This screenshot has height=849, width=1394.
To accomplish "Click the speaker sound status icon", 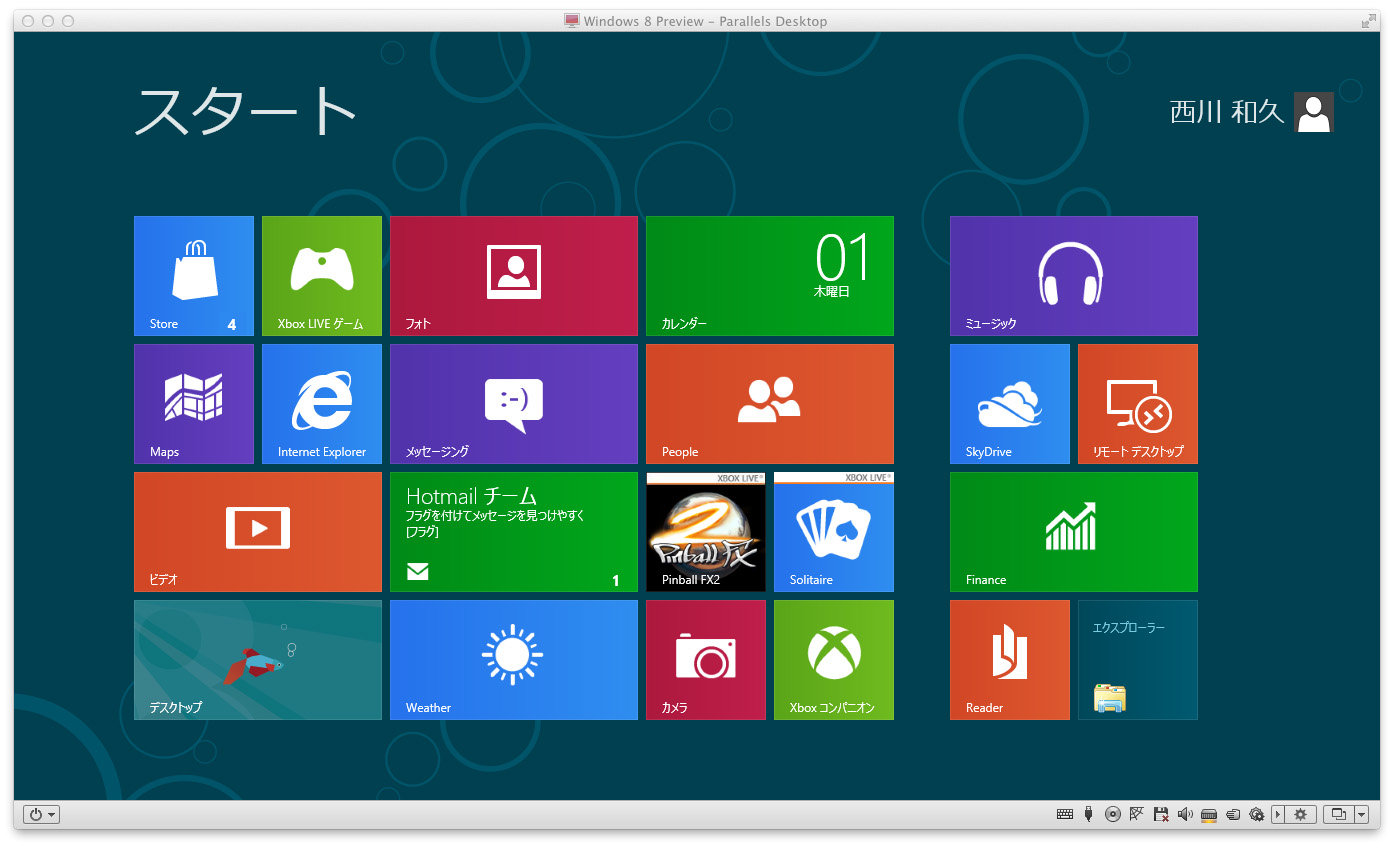I will pyautogui.click(x=1185, y=815).
